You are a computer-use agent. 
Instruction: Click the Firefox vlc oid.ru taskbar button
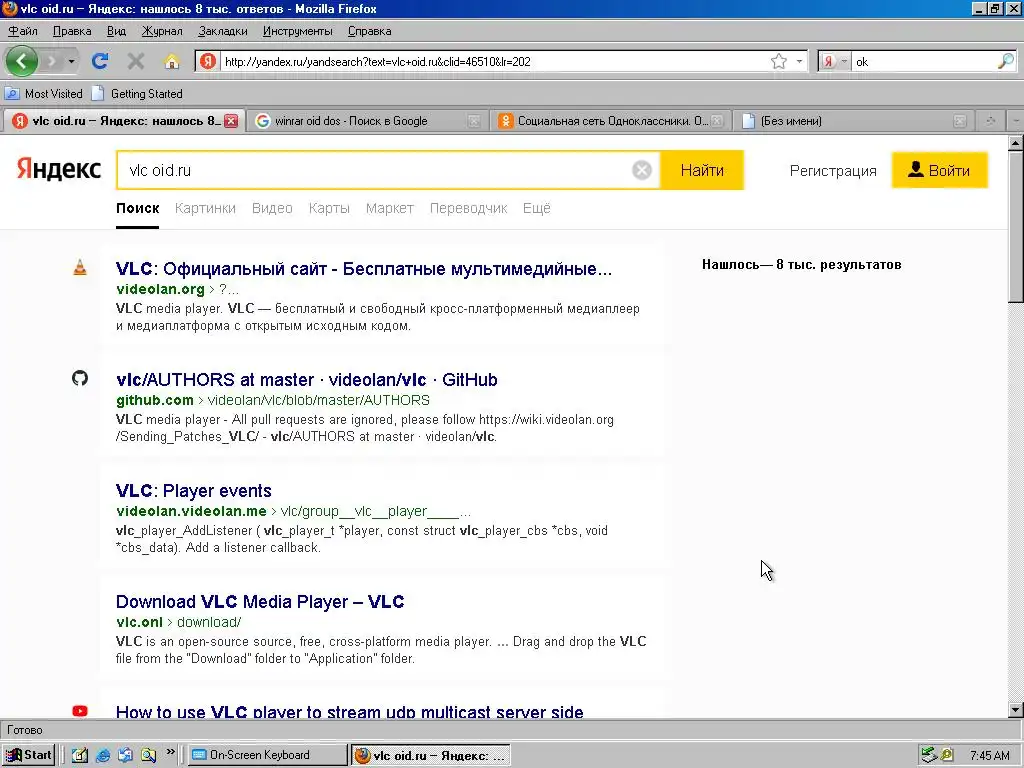[x=430, y=756]
